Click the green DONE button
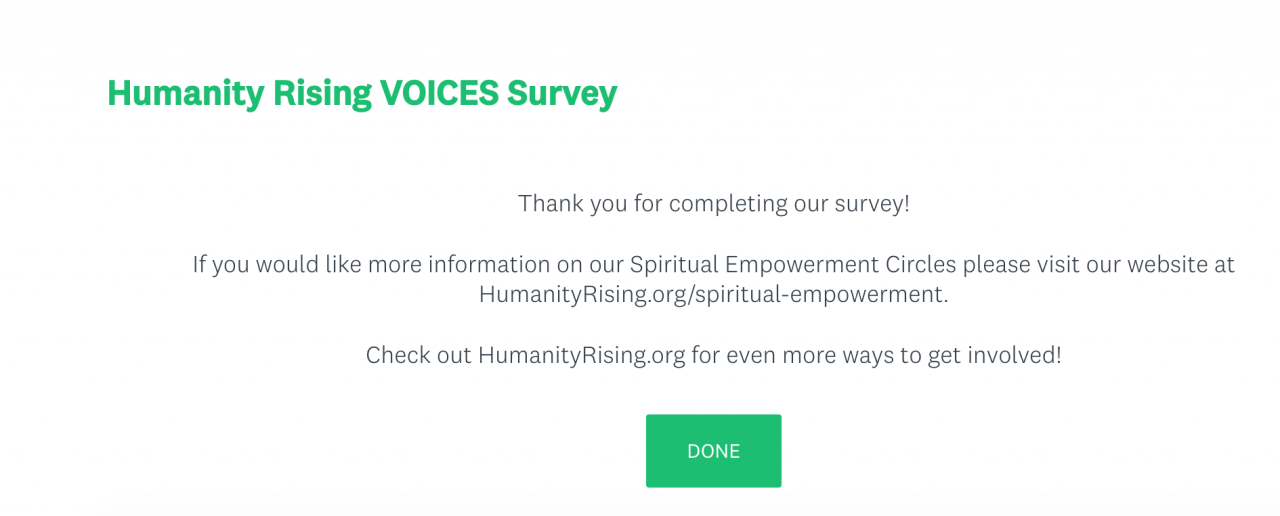 click(x=713, y=451)
